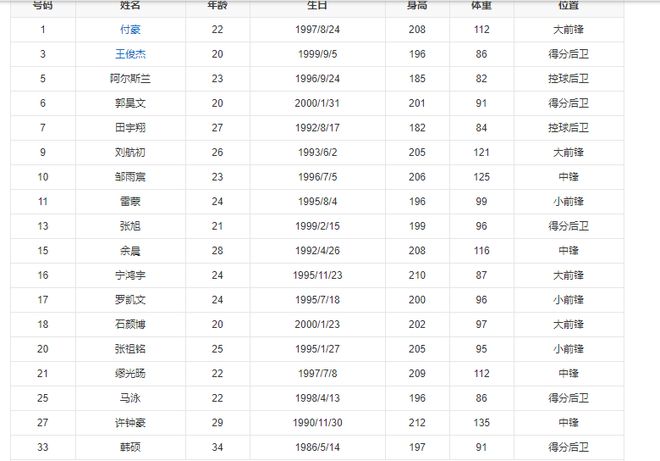Click player name 雷蒙

[x=130, y=202]
